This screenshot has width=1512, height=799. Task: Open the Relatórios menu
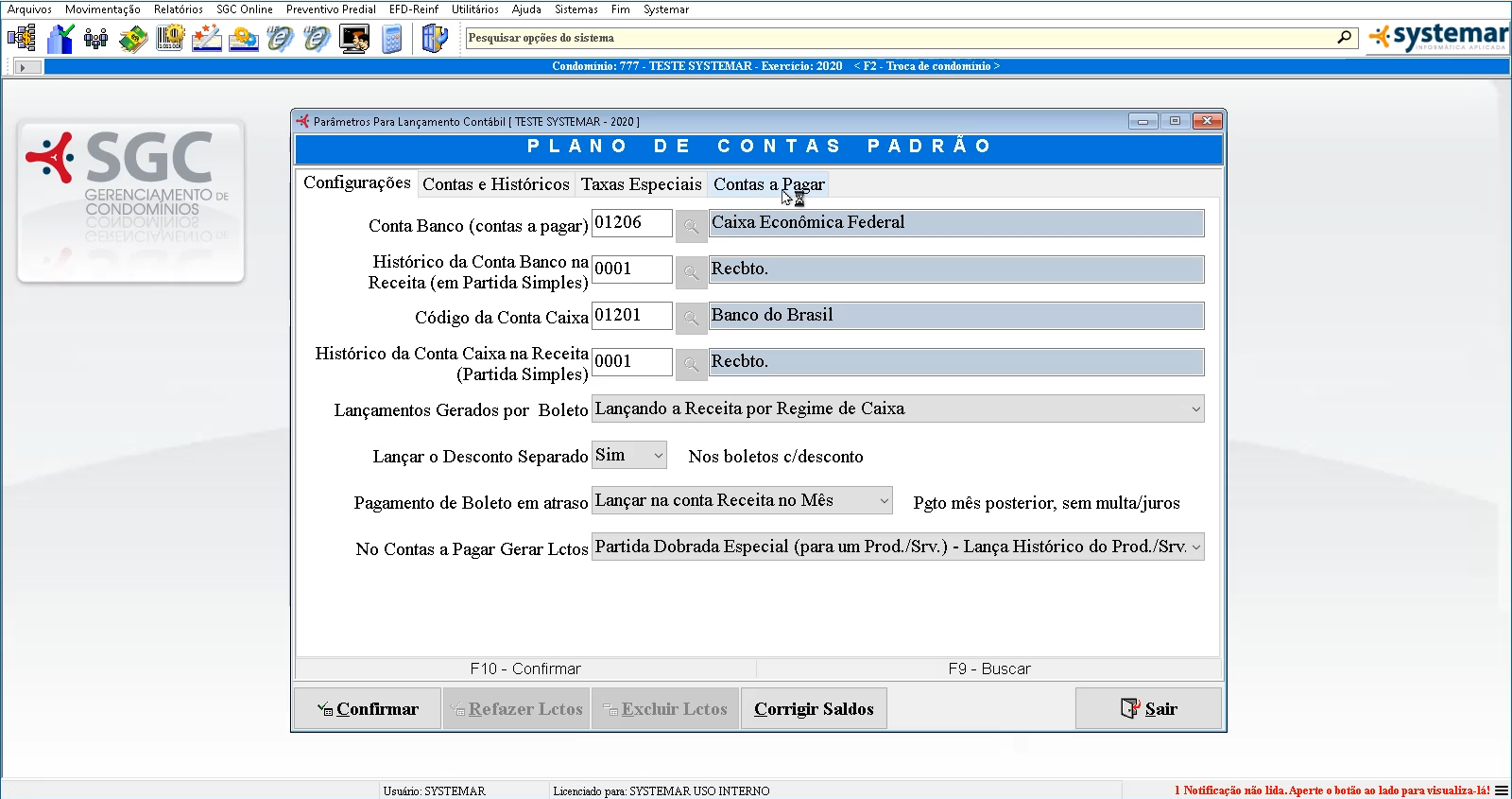click(178, 9)
